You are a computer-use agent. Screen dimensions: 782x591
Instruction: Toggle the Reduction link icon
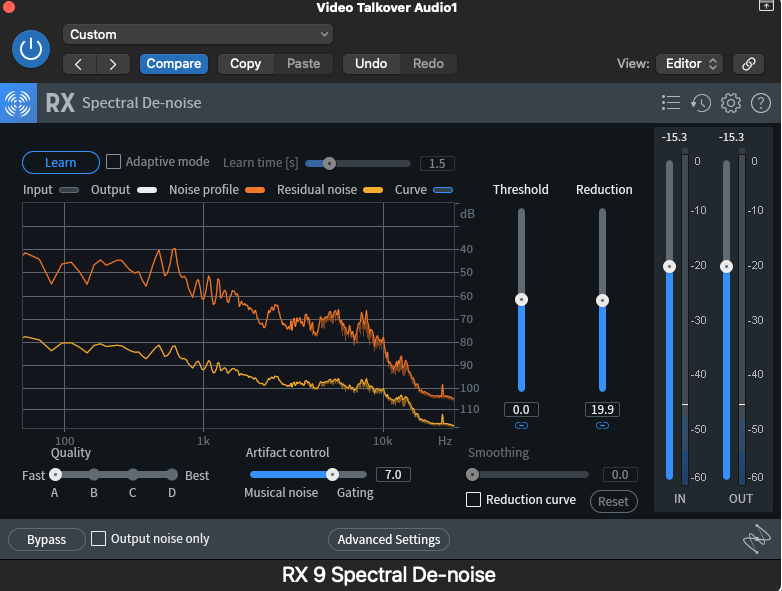(602, 425)
